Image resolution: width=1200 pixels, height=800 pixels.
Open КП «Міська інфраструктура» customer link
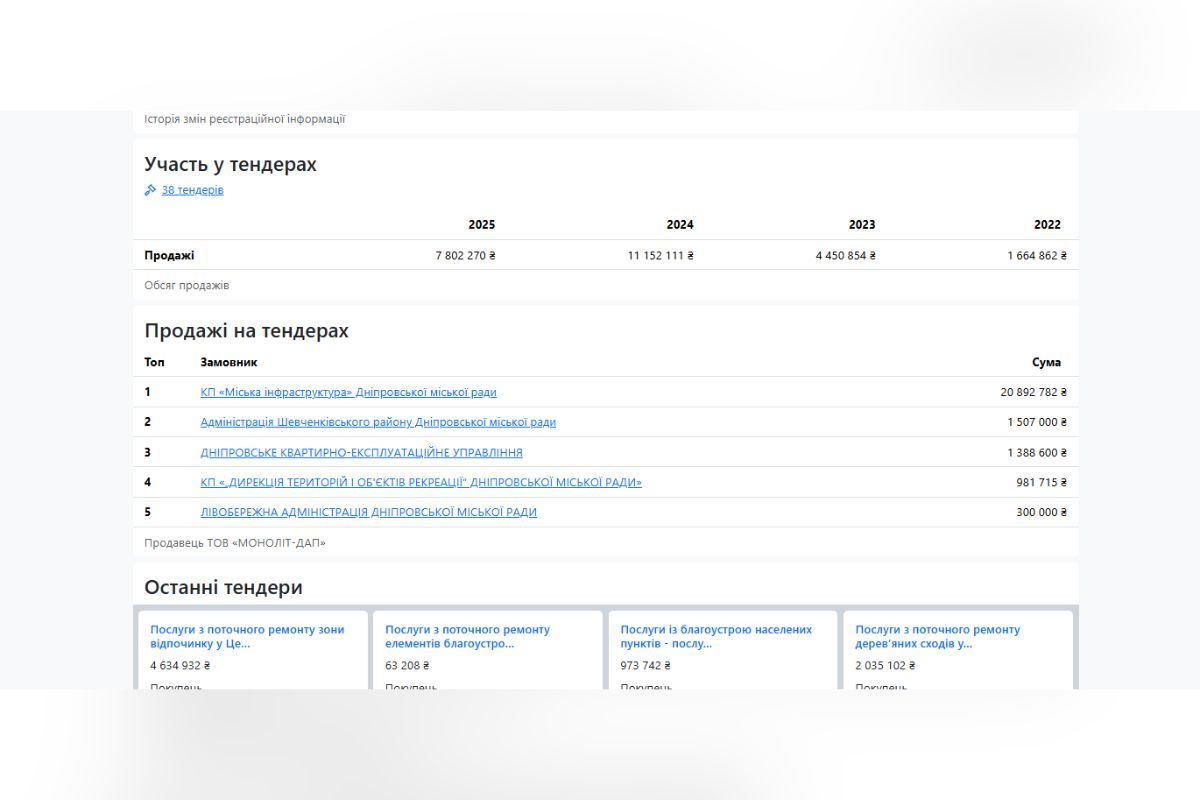[x=348, y=392]
